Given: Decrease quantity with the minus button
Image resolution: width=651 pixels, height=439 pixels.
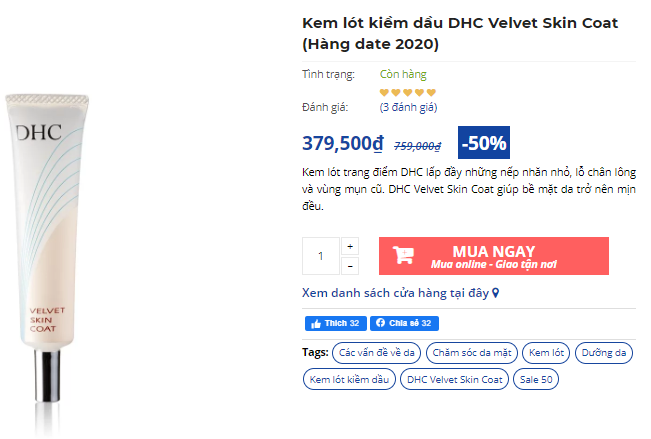Looking at the screenshot, I should (x=350, y=266).
